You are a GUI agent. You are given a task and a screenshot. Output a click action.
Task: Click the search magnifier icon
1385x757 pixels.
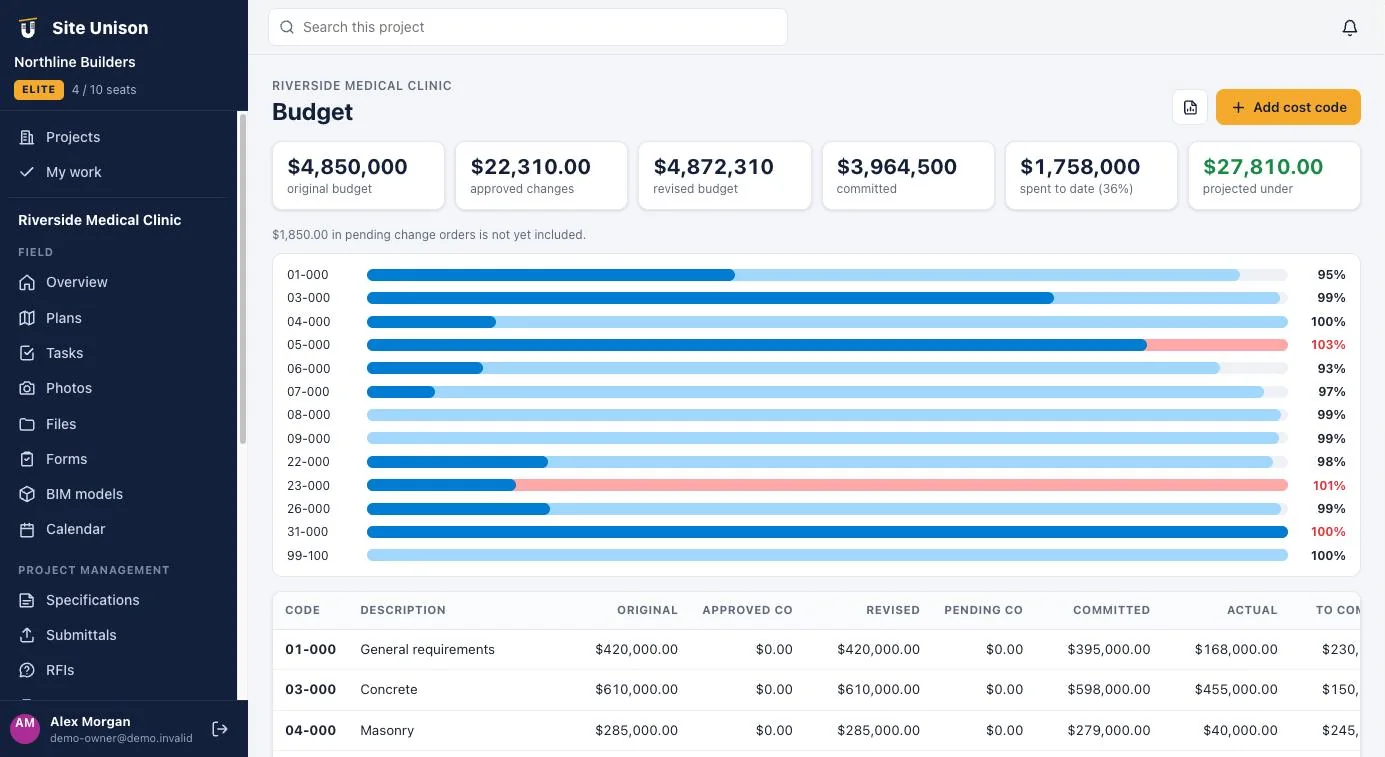(287, 27)
